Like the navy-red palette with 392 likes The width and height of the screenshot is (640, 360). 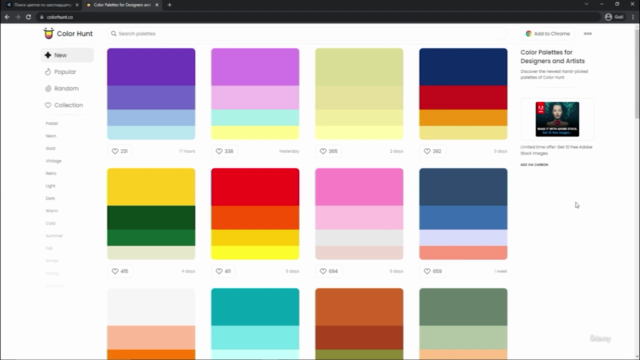pyautogui.click(x=432, y=151)
